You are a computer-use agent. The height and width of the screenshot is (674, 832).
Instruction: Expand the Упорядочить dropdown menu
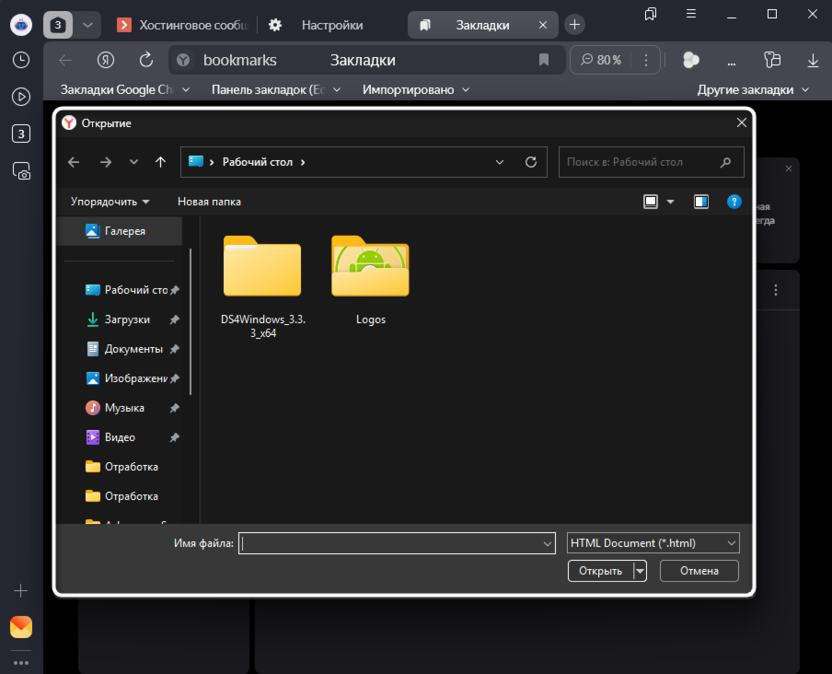click(x=110, y=202)
